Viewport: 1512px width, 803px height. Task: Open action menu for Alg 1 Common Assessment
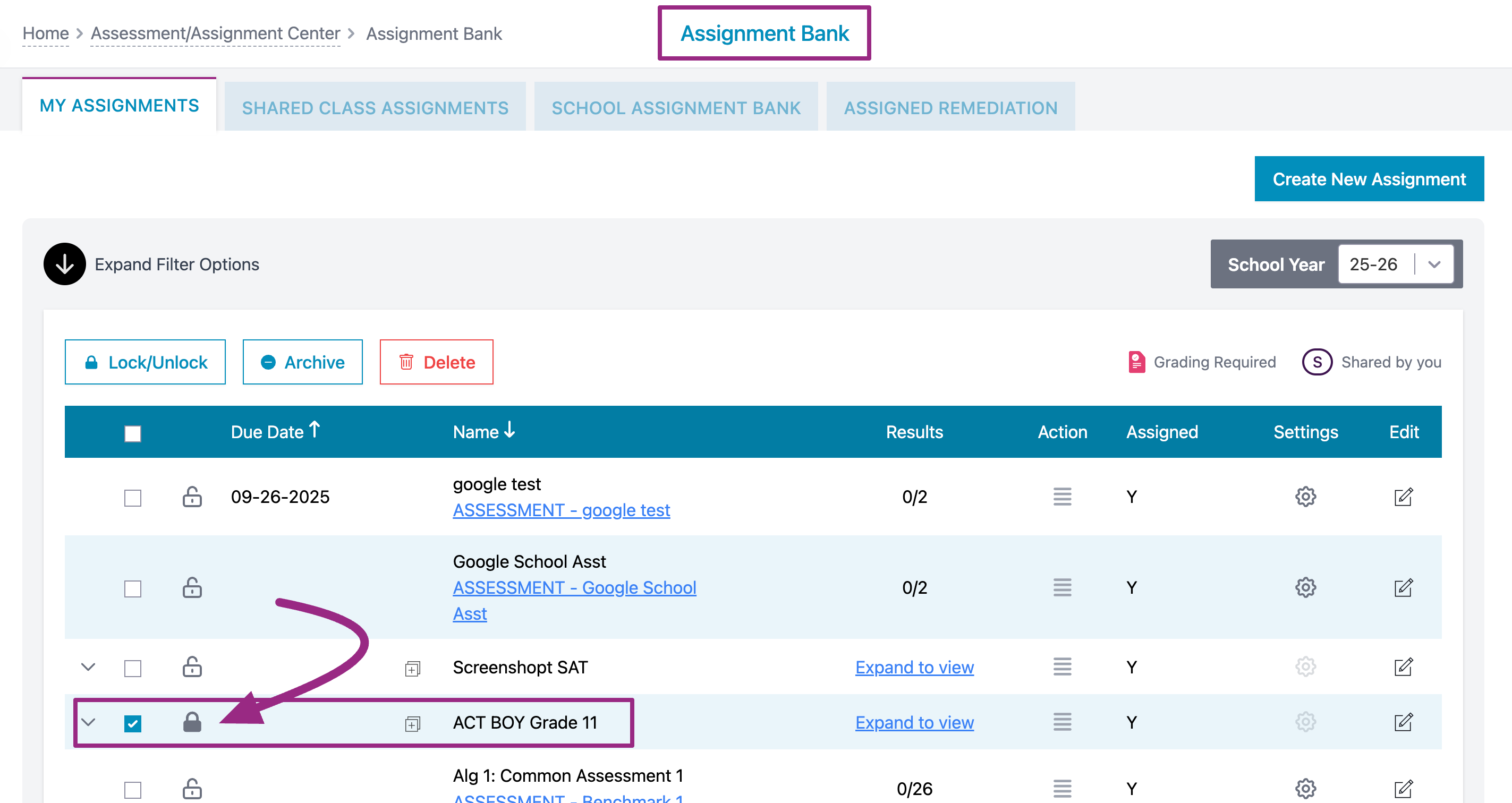point(1062,788)
